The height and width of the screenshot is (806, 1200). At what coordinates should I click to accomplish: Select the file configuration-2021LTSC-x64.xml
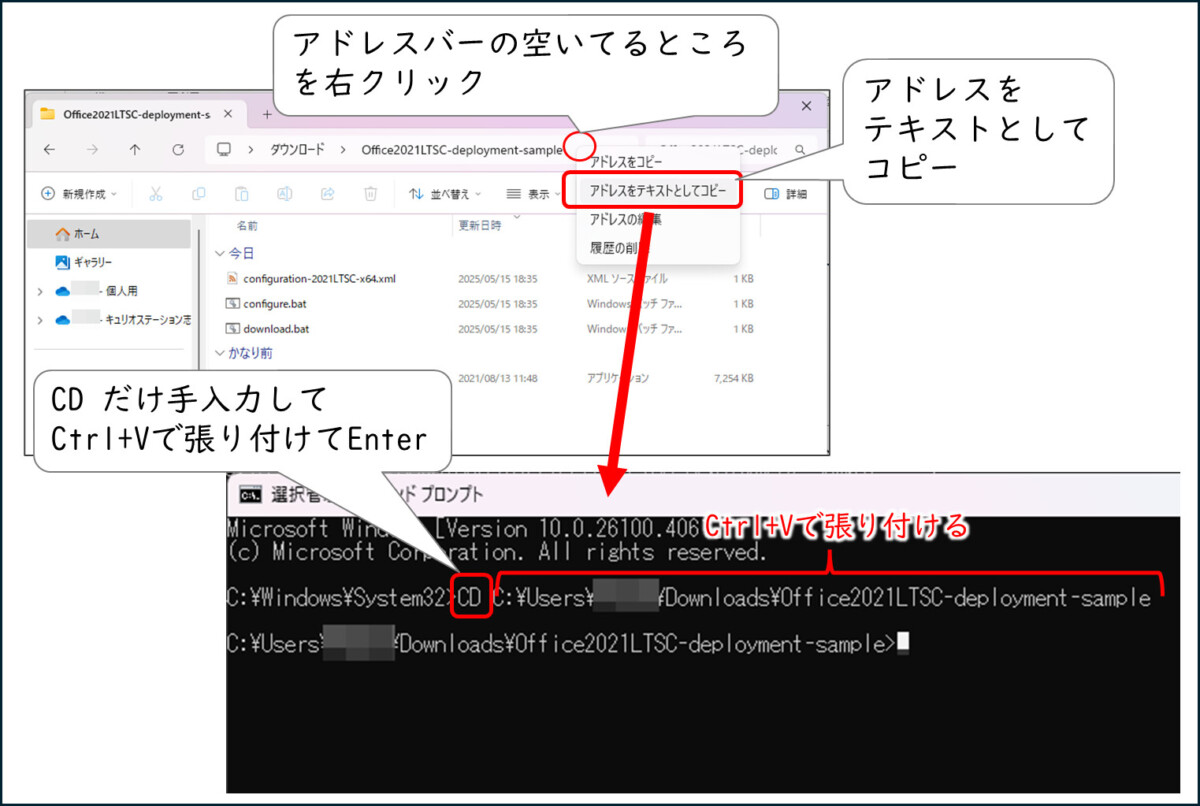(320, 279)
